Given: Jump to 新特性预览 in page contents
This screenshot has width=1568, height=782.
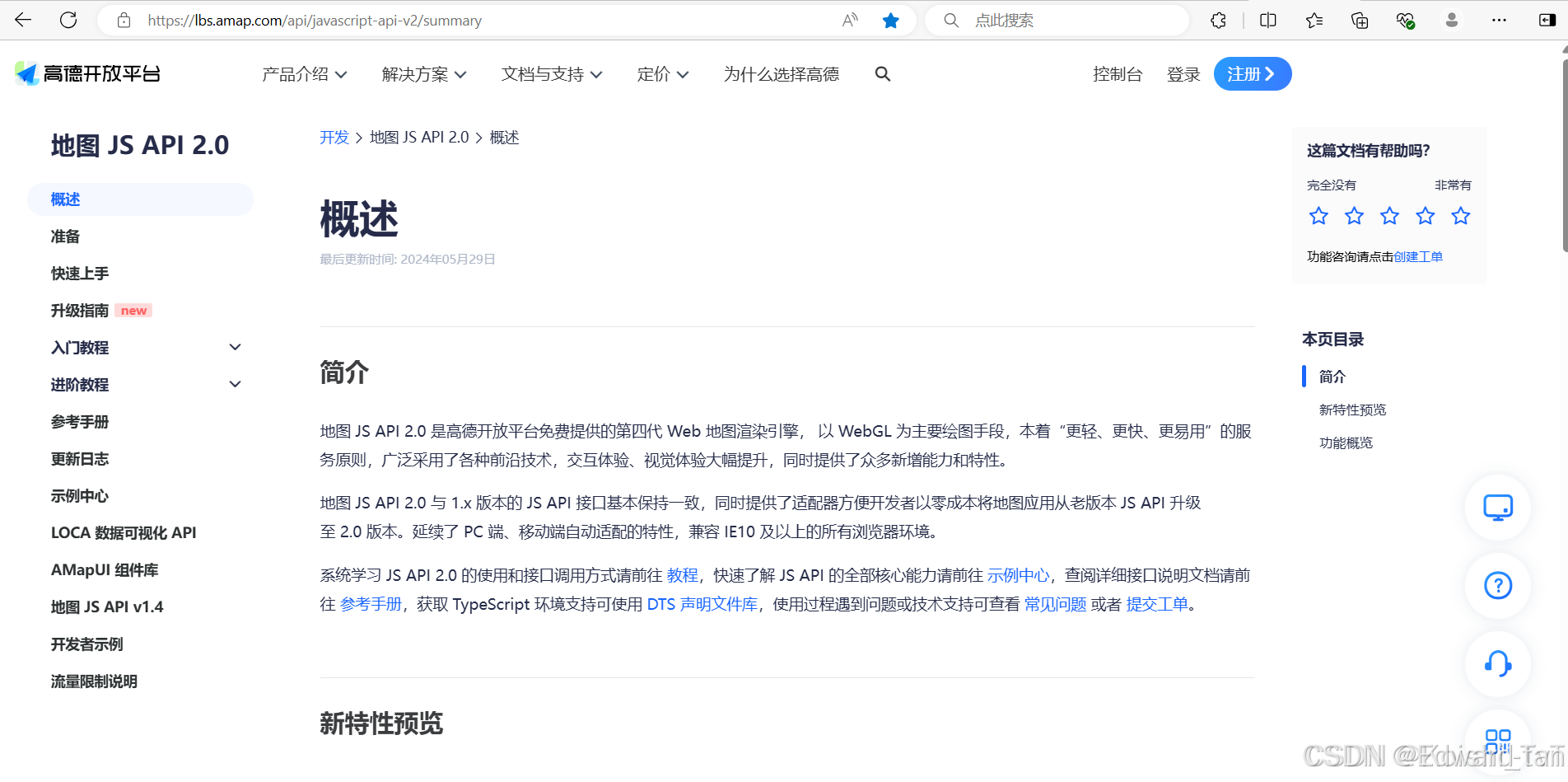Looking at the screenshot, I should [x=1352, y=410].
